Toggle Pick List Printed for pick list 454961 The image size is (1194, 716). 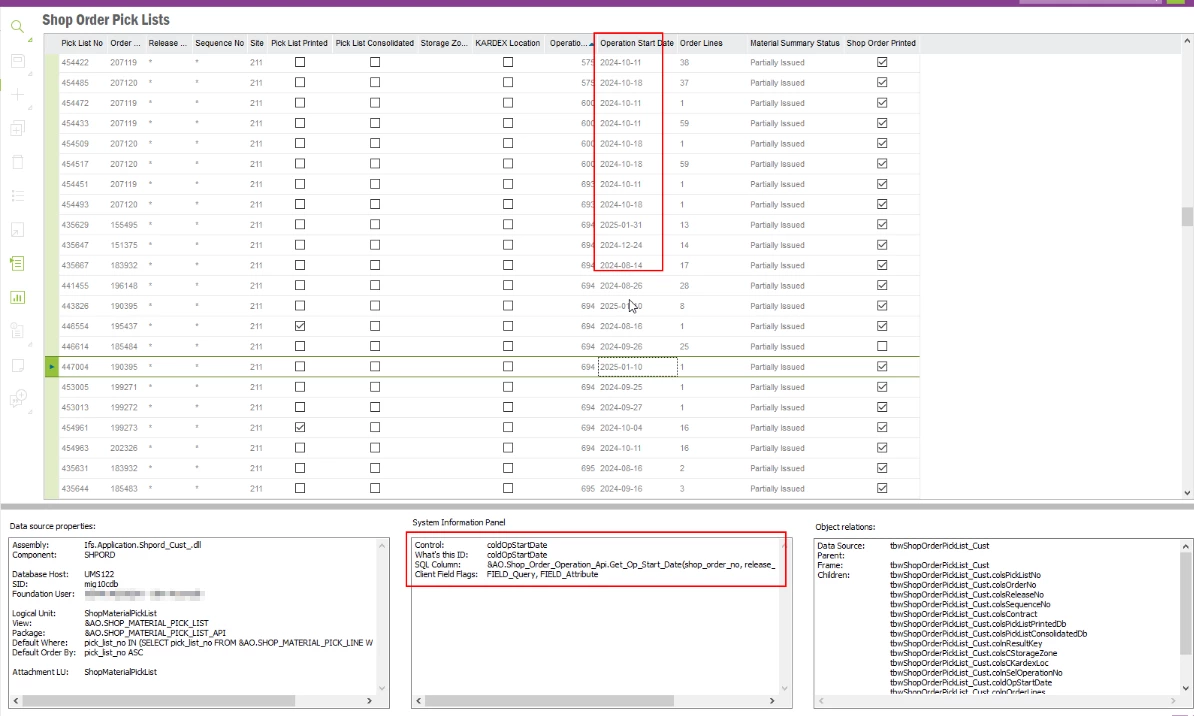click(x=300, y=427)
